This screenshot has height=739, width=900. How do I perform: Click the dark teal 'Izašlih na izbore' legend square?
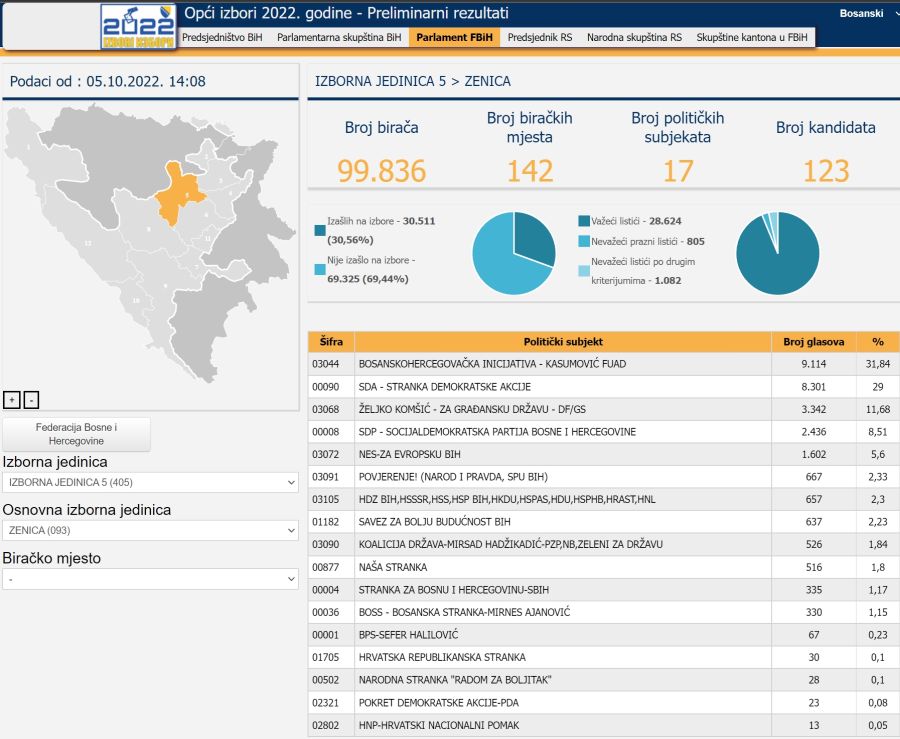click(x=320, y=230)
